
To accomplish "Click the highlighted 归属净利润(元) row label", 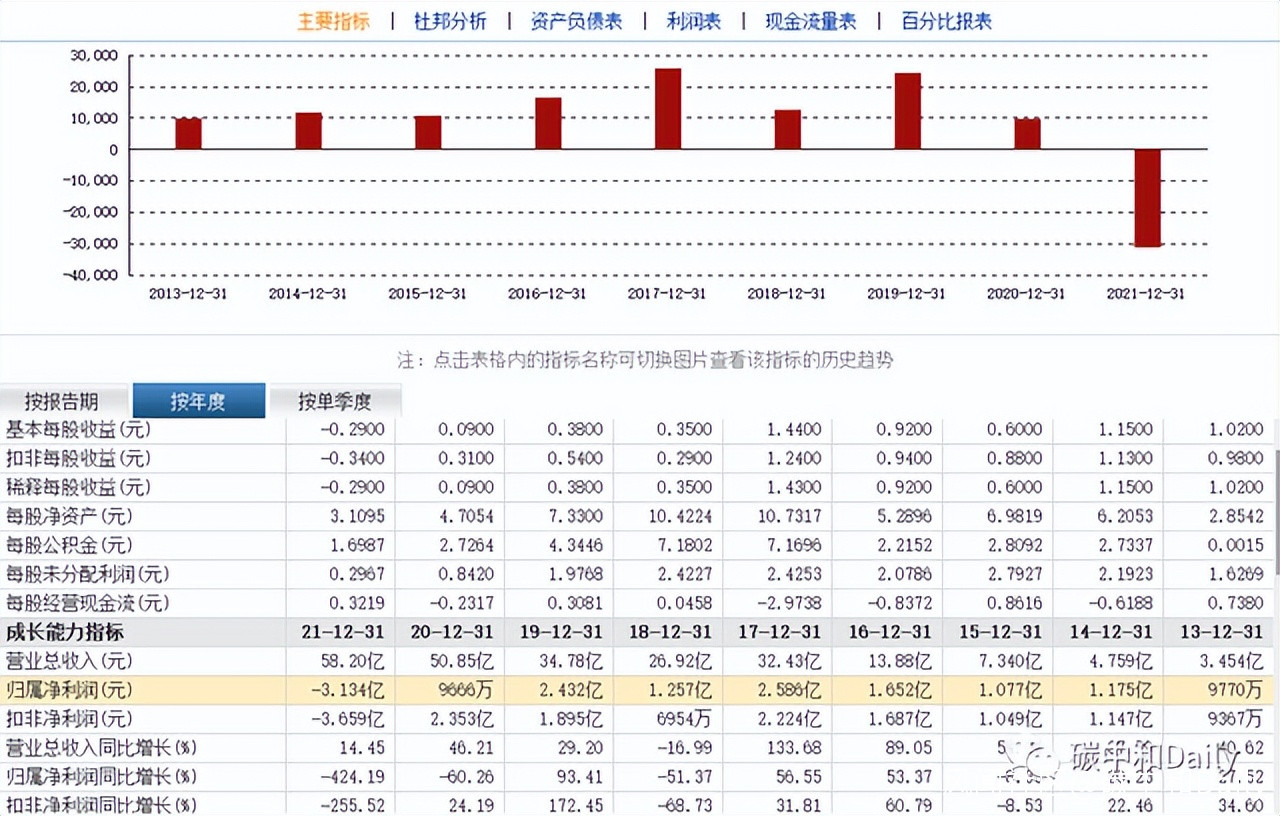I will coord(70,690).
